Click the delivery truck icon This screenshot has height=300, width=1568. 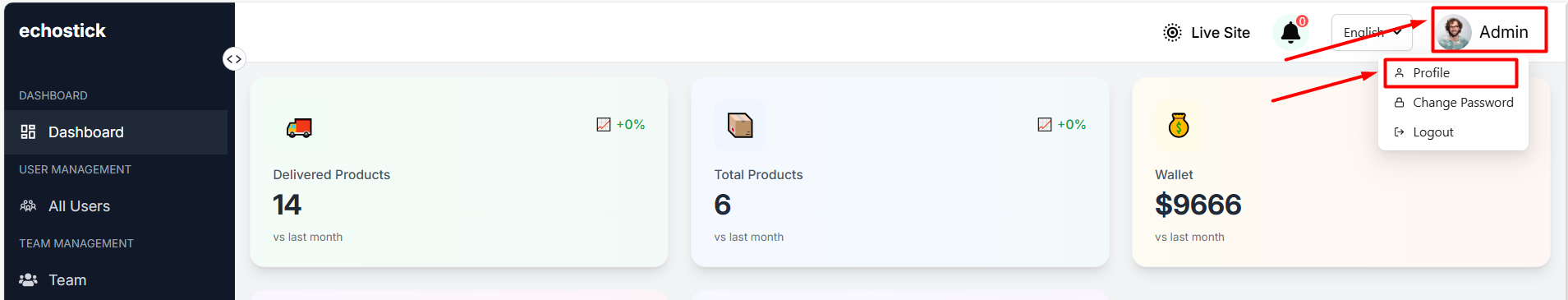coord(299,127)
